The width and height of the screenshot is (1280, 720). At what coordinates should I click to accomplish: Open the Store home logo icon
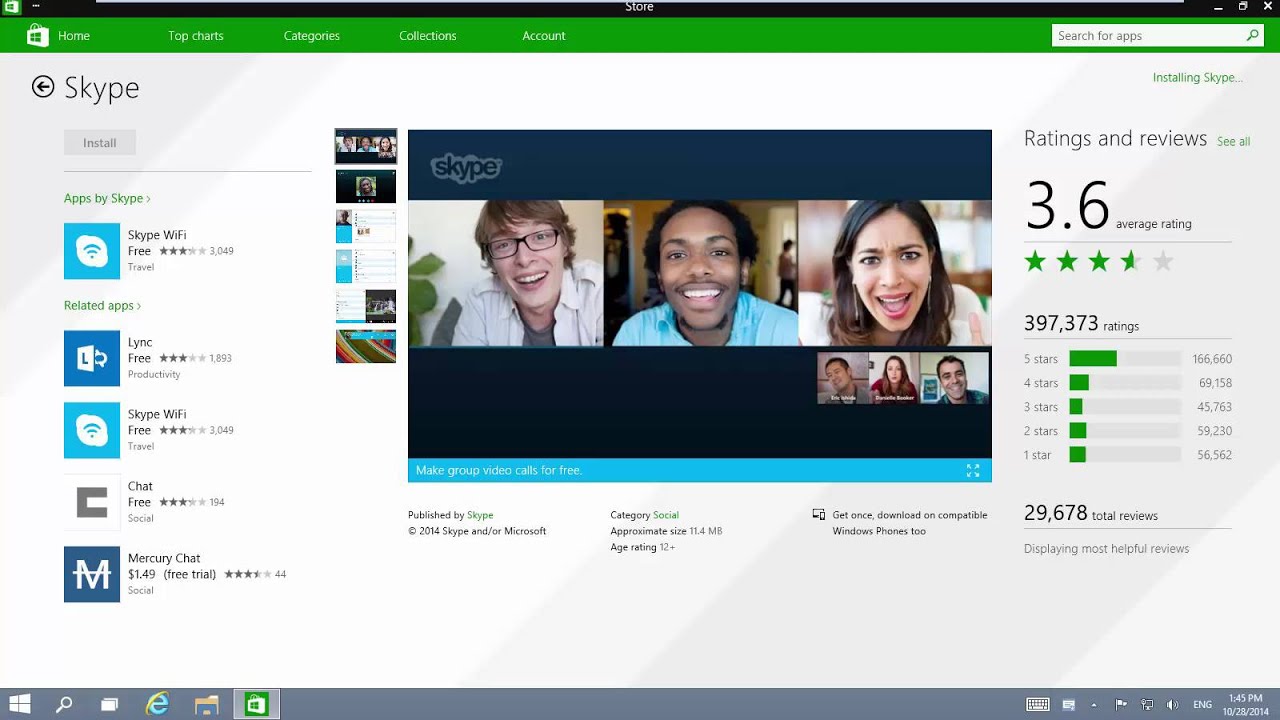tap(37, 36)
